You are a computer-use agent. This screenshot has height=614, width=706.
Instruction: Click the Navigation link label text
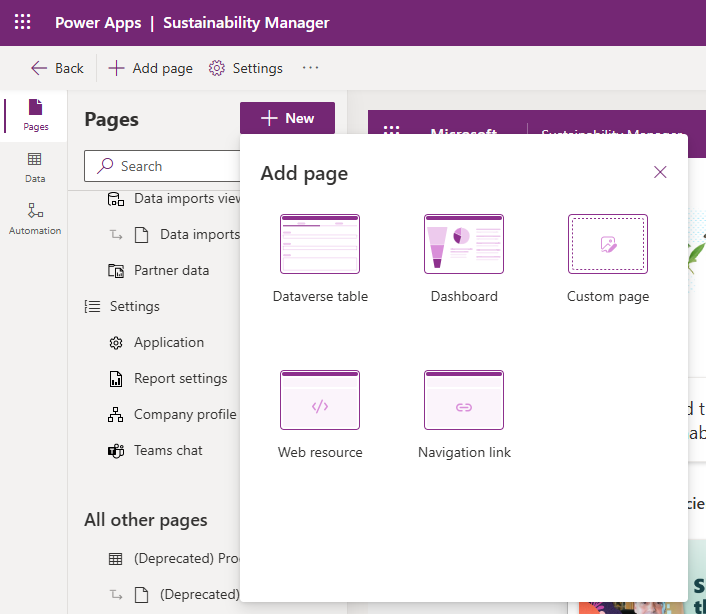click(464, 452)
